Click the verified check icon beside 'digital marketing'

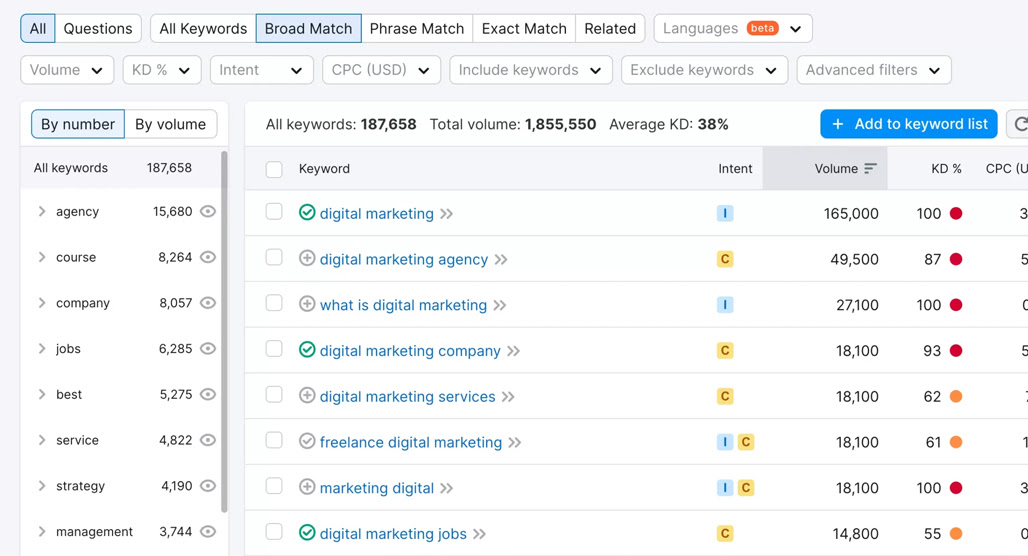coord(307,212)
